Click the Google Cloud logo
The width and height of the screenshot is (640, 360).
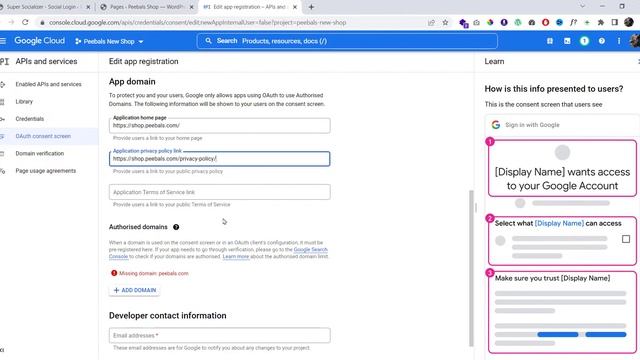coord(39,41)
